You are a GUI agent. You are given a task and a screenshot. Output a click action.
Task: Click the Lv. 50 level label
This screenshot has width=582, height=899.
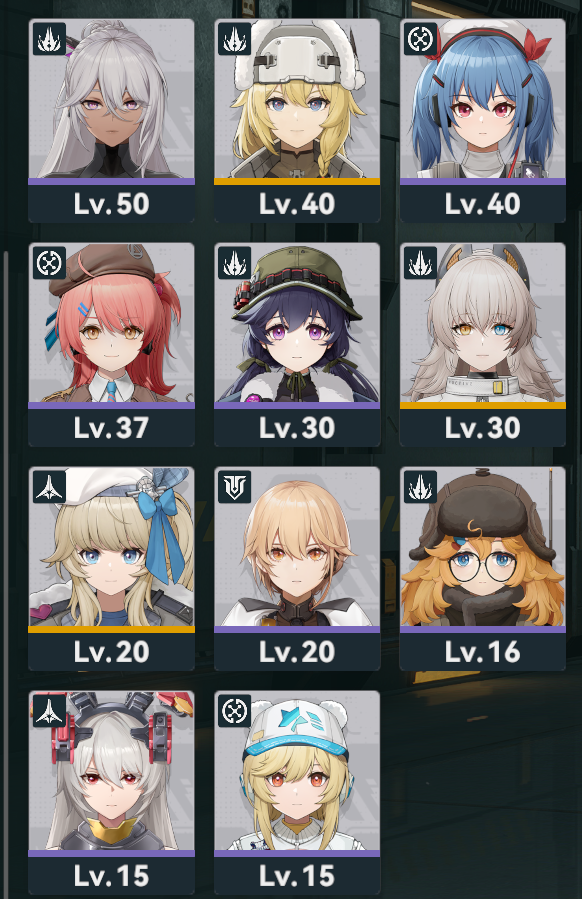[x=111, y=204]
